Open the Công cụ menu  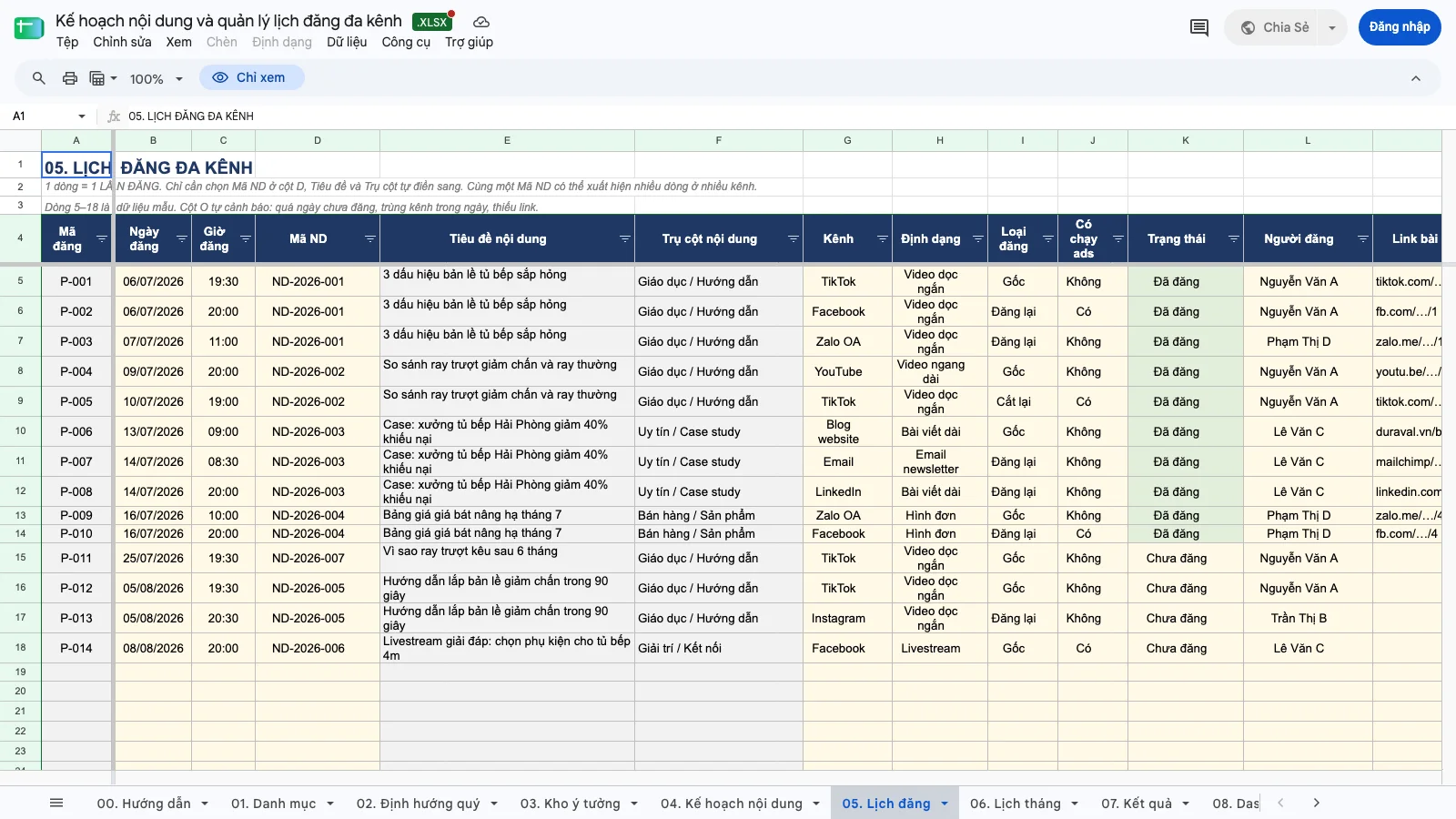[x=406, y=42]
